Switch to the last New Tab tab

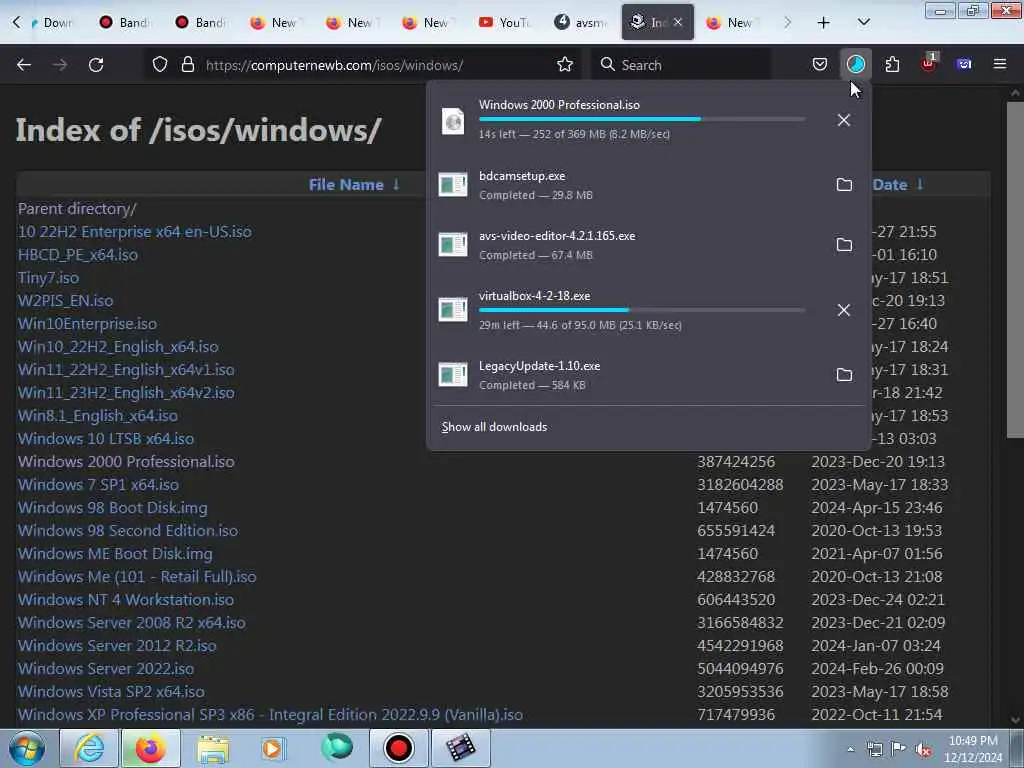[x=733, y=22]
